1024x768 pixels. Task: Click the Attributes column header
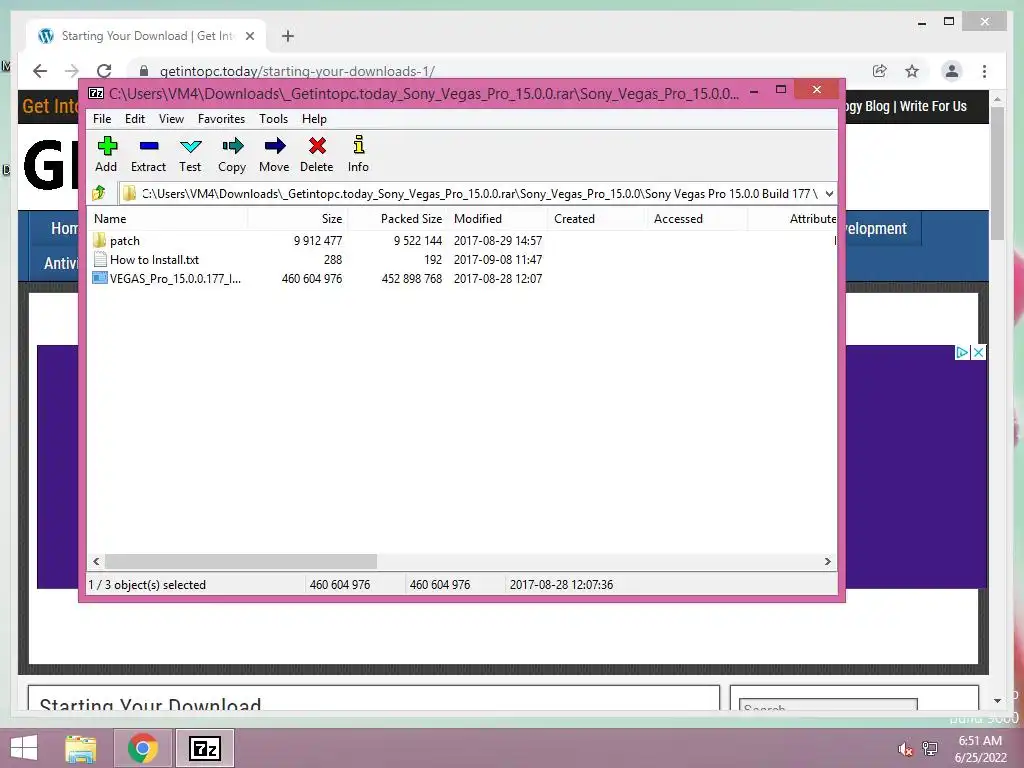click(x=793, y=219)
